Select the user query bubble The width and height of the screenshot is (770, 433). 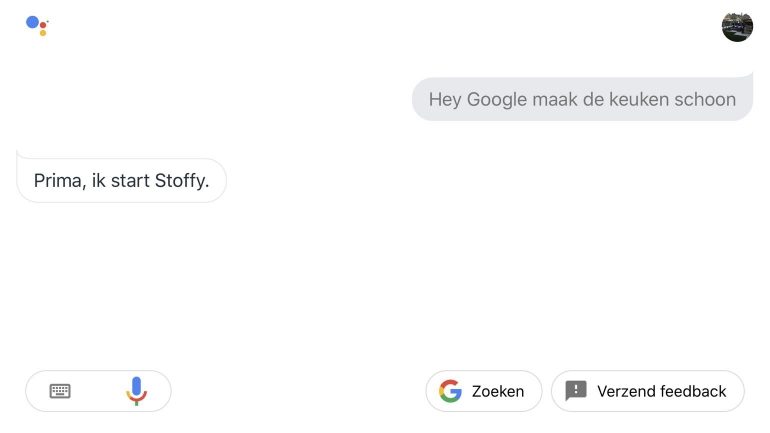click(582, 99)
